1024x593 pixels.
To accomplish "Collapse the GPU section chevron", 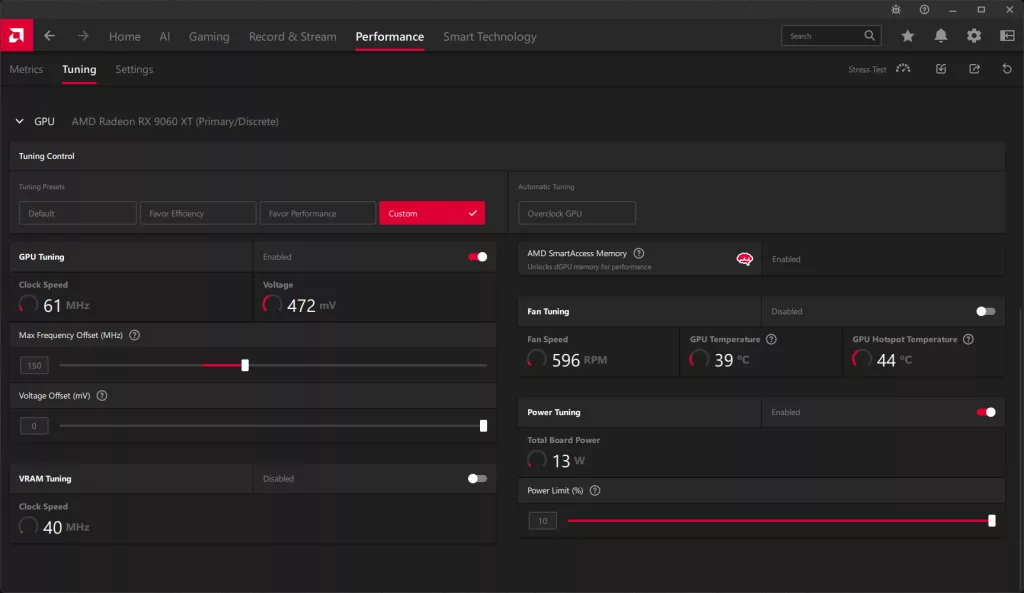I will tap(20, 121).
